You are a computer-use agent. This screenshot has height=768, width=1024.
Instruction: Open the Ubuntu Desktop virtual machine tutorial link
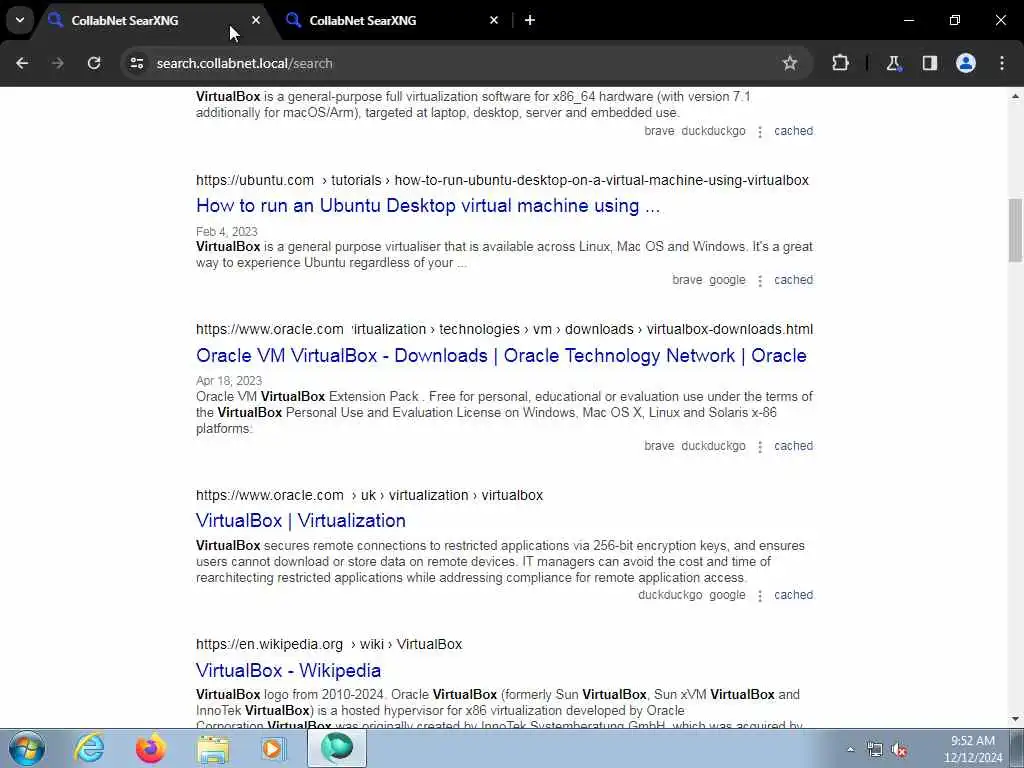tap(428, 206)
